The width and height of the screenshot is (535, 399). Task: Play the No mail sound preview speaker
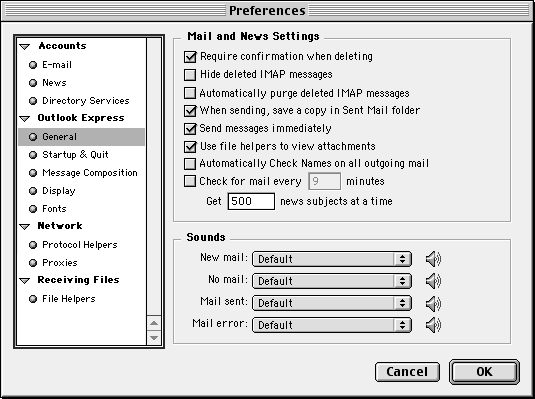tap(433, 281)
